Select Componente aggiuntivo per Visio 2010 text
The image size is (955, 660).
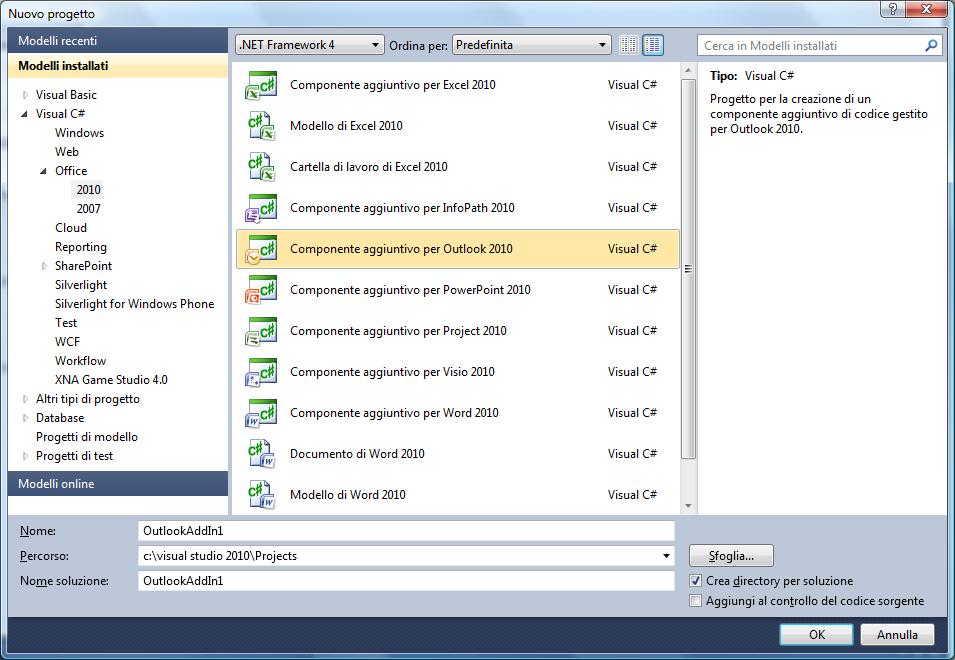392,372
